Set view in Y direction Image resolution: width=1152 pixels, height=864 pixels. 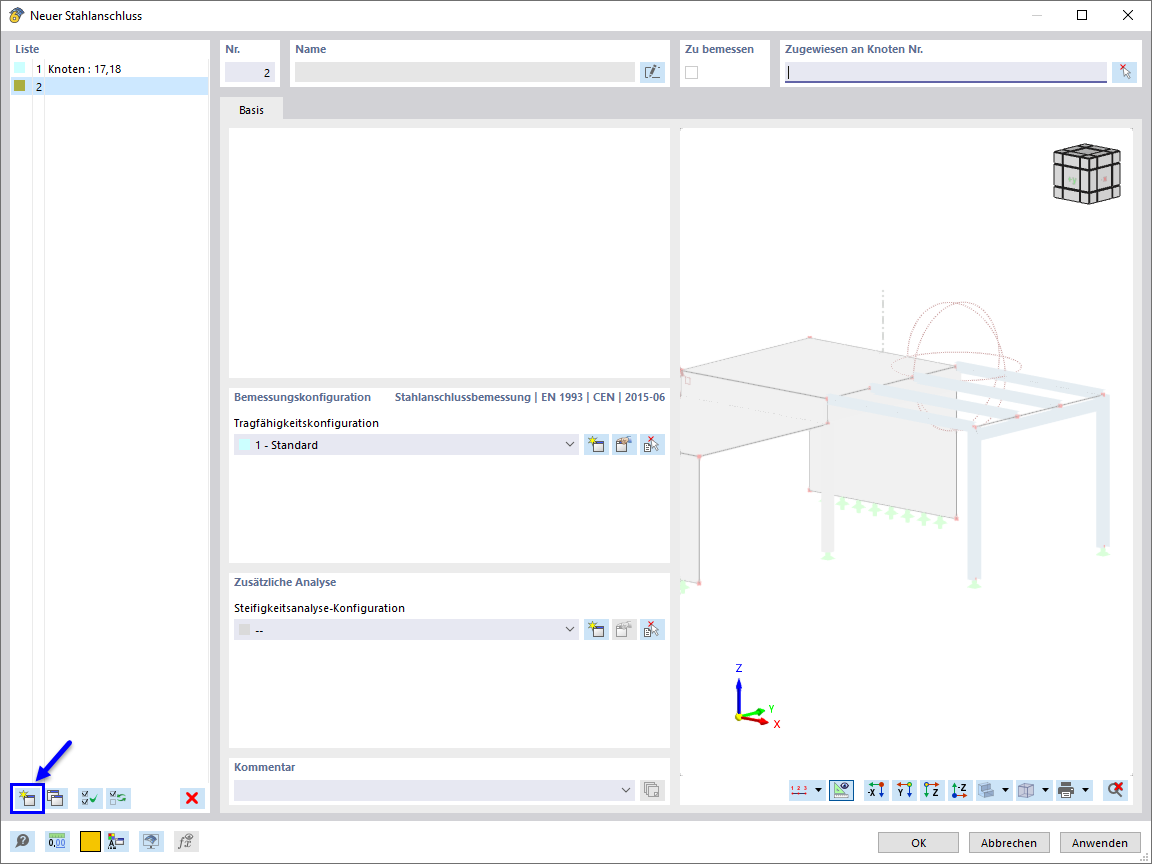(904, 790)
